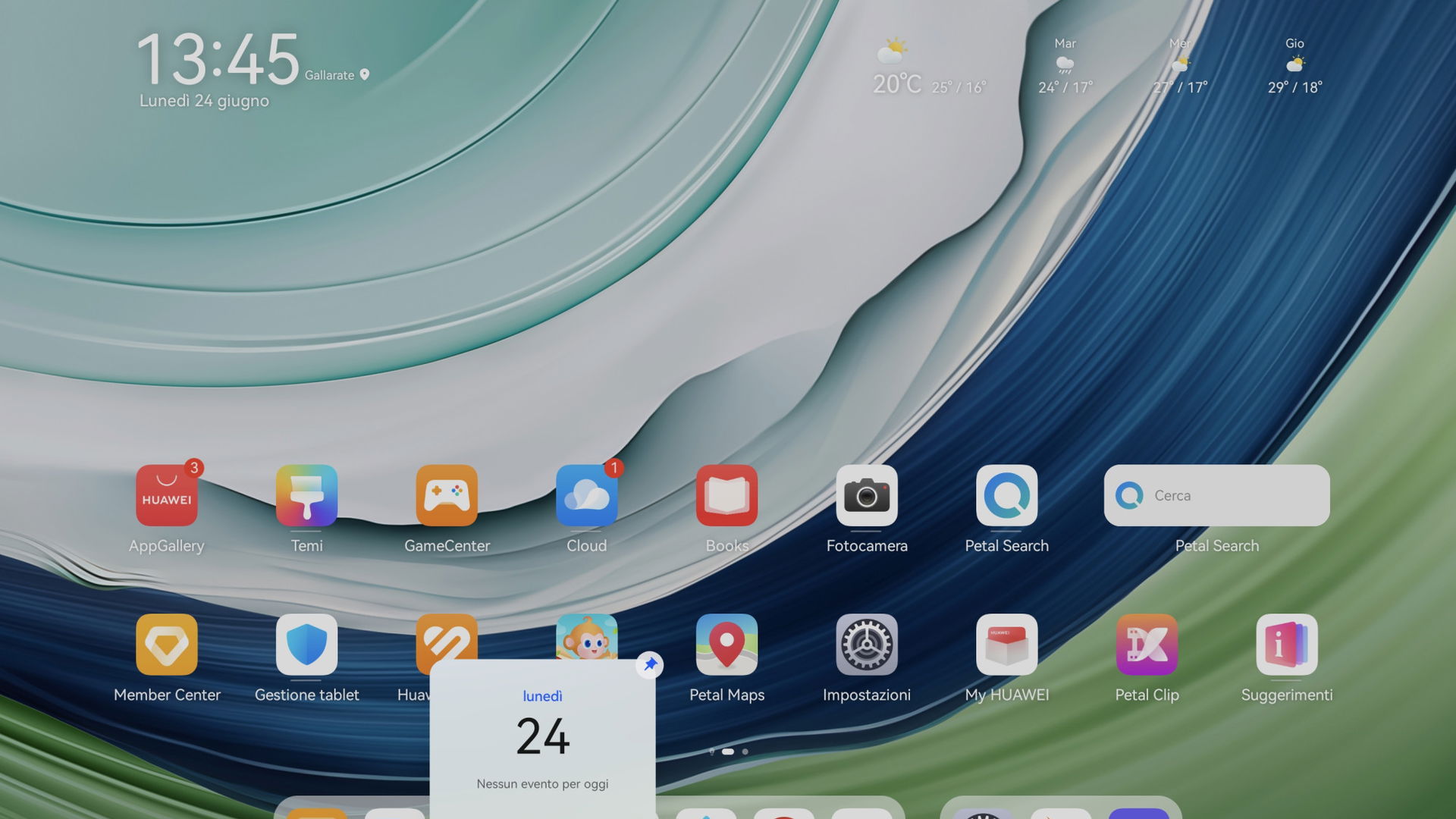Open Member Center
This screenshot has height=819, width=1456.
[167, 645]
